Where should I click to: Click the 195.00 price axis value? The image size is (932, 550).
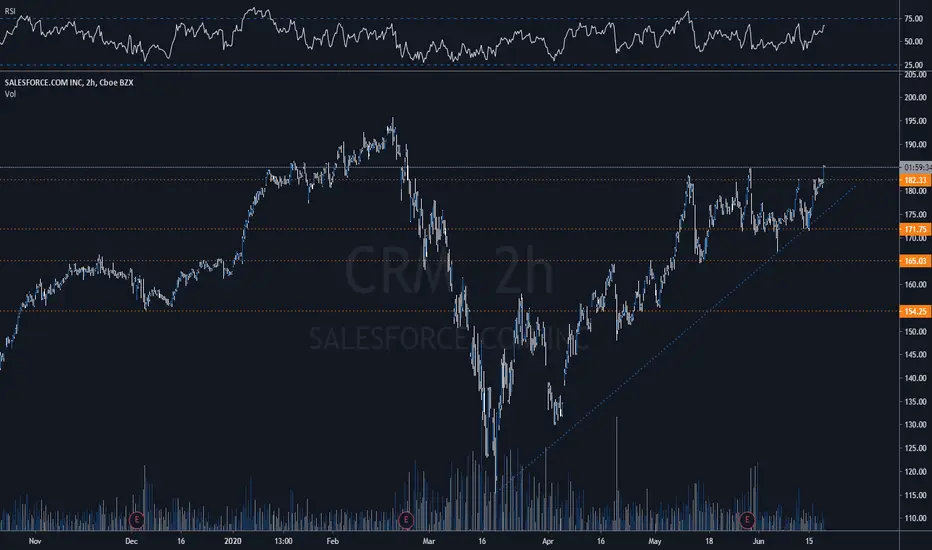click(x=915, y=121)
